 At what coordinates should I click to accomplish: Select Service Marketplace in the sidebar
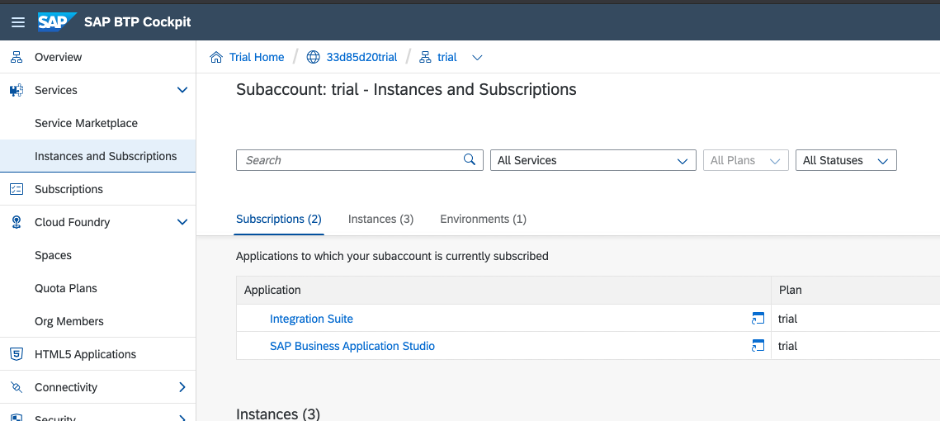point(86,123)
